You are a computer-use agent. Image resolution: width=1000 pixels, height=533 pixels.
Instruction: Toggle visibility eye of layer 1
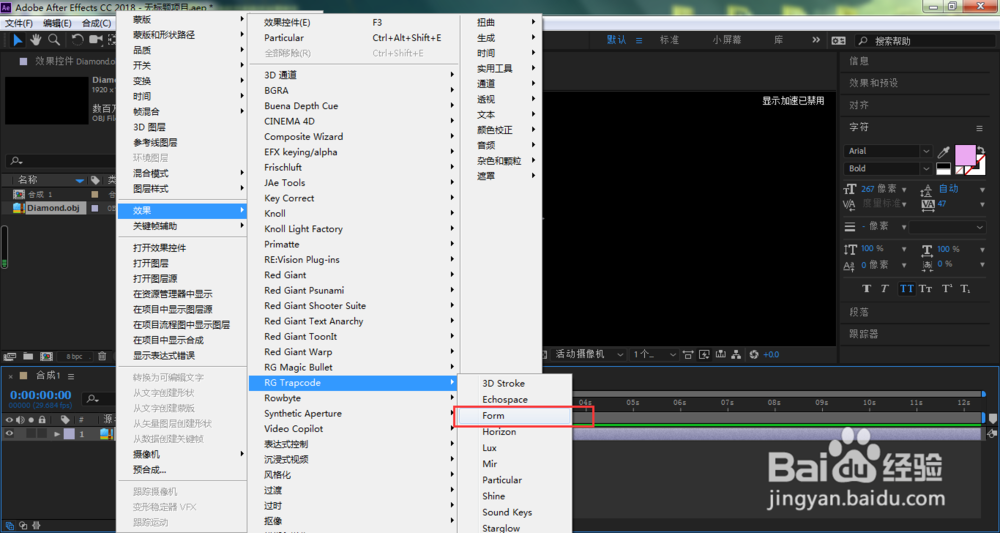tap(10, 434)
